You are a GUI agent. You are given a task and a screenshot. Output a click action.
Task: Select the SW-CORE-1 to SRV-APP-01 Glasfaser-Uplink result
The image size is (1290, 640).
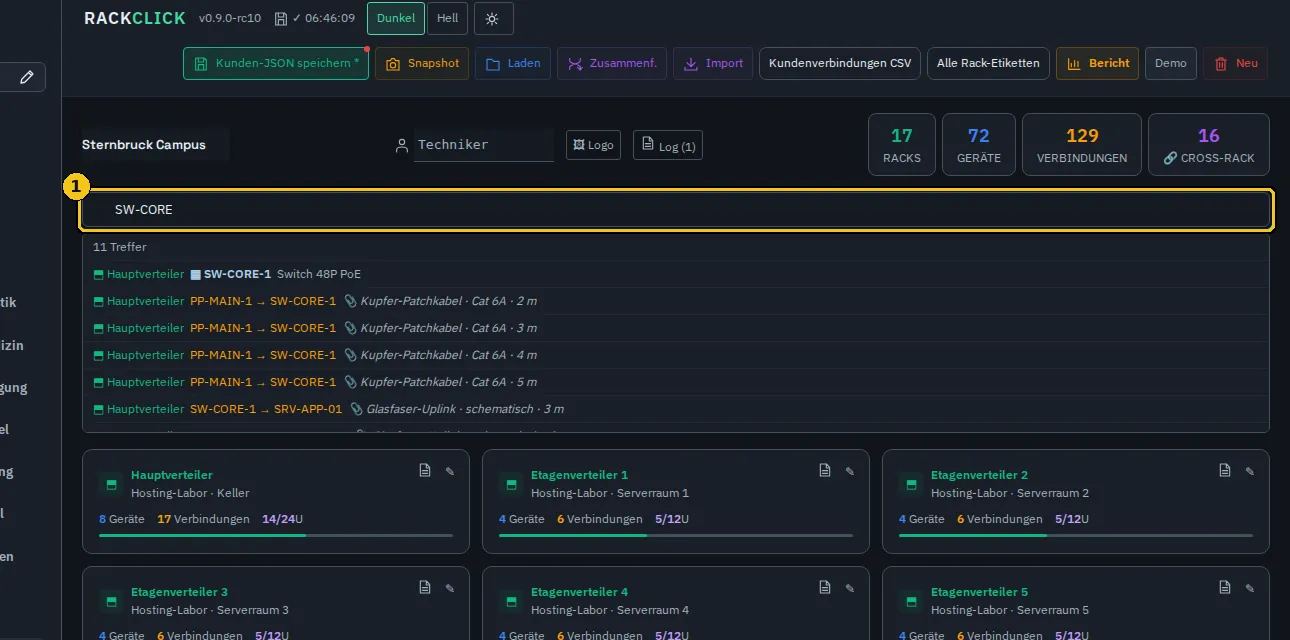click(676, 409)
